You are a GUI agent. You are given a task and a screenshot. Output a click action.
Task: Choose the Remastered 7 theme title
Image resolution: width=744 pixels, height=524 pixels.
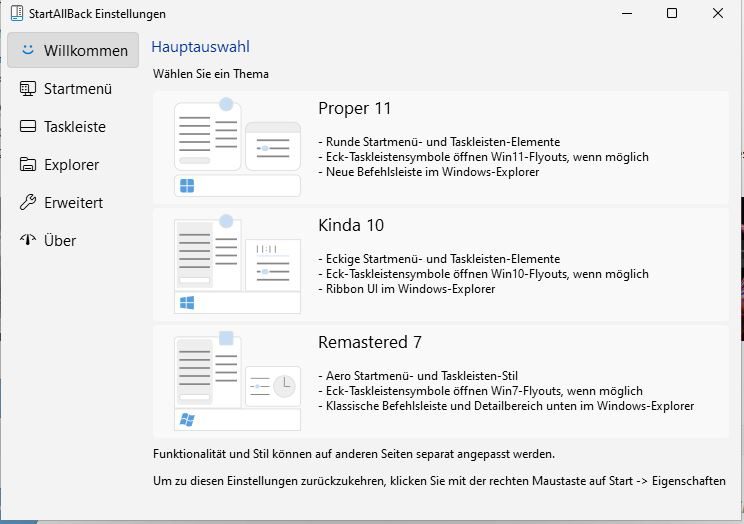[370, 342]
